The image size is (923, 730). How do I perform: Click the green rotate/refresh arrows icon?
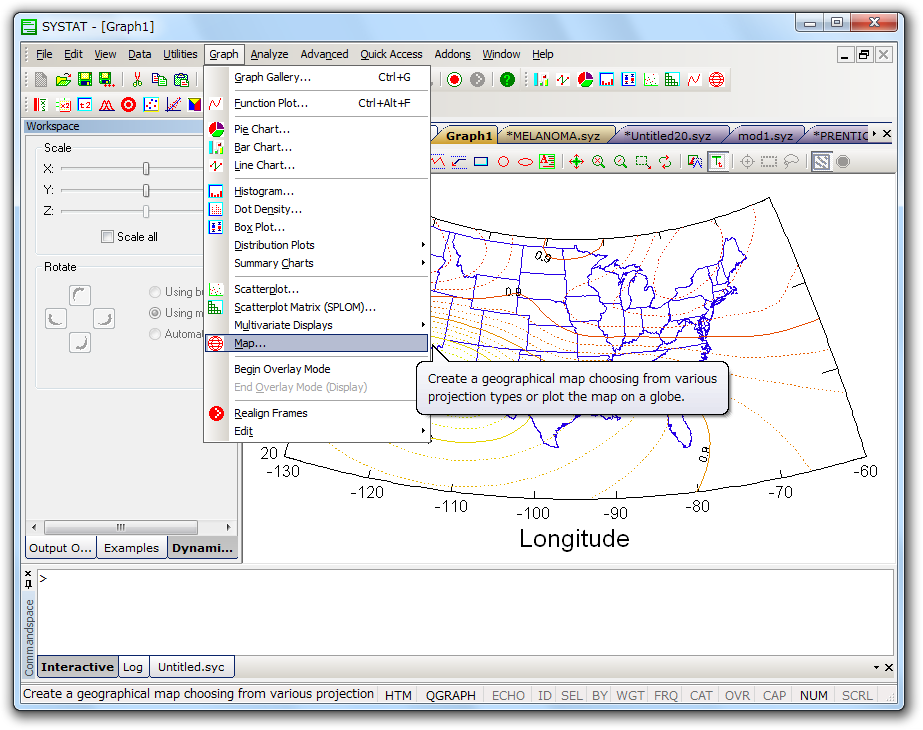click(665, 161)
